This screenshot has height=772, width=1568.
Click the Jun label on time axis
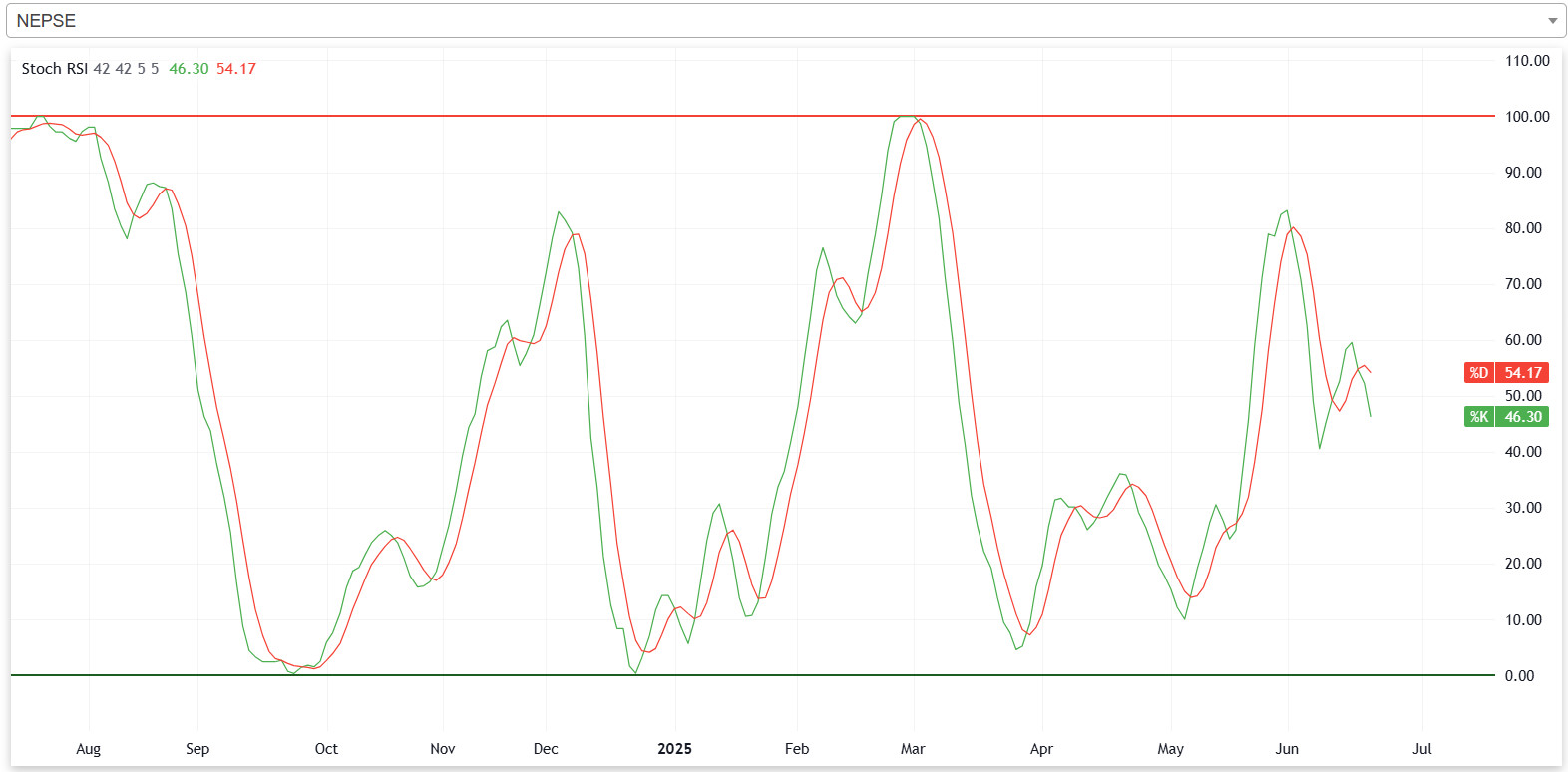click(x=1288, y=749)
